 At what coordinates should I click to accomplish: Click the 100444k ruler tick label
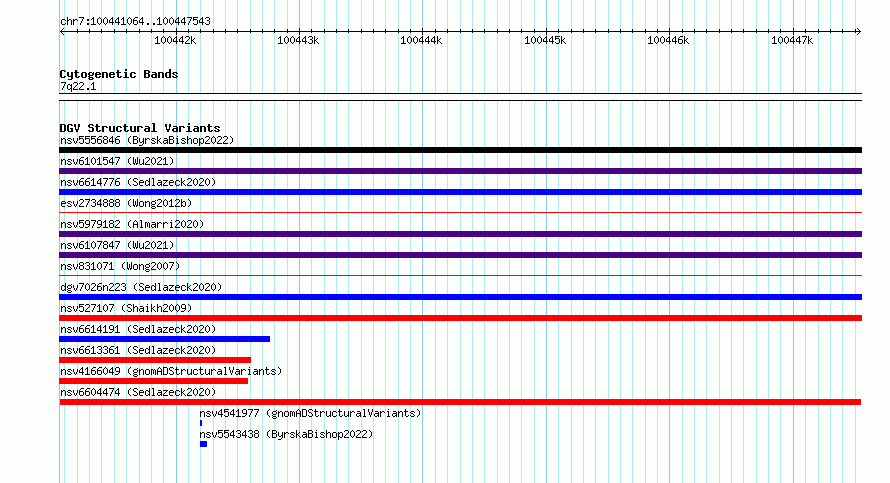pos(421,40)
